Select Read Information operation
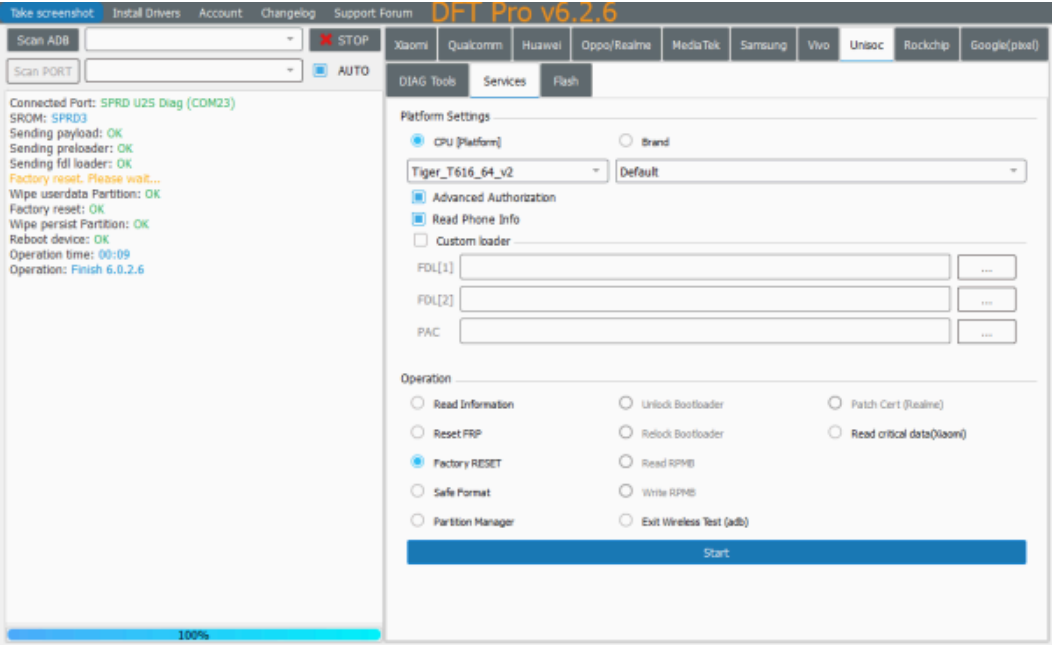The width and height of the screenshot is (1052, 647). coord(417,403)
